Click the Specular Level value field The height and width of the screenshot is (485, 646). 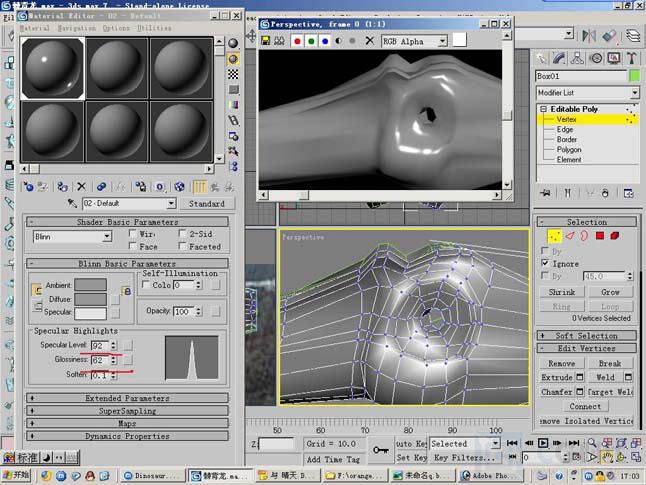100,345
